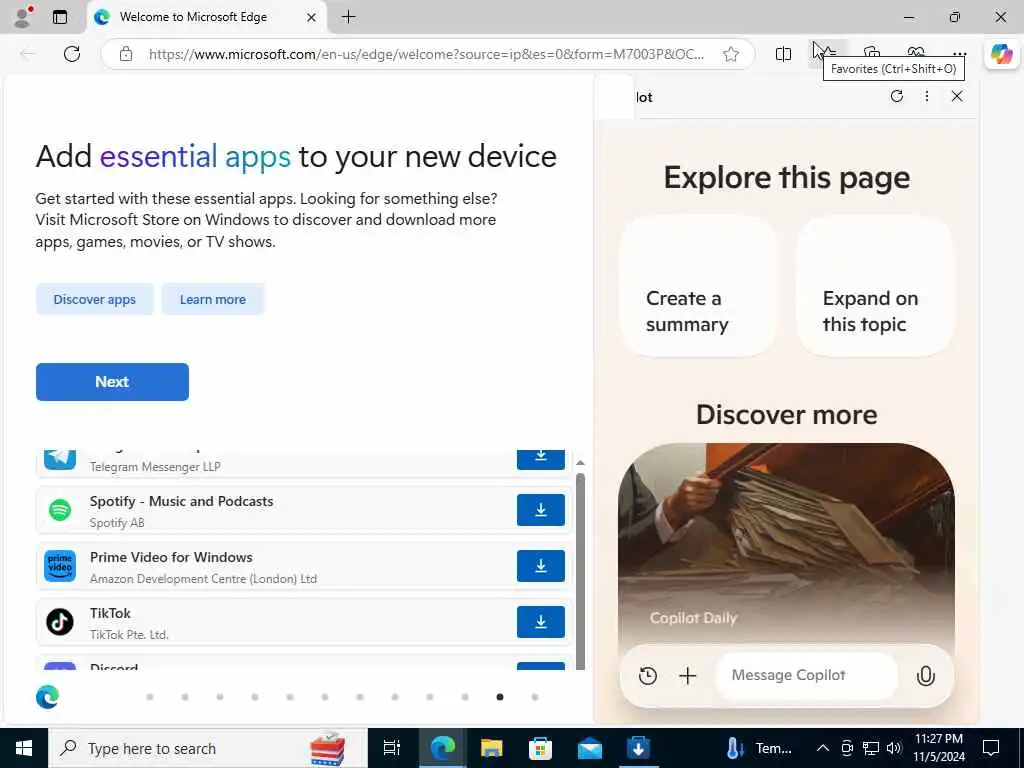Close the Copilot side pane
This screenshot has height=768, width=1024.
[957, 97]
